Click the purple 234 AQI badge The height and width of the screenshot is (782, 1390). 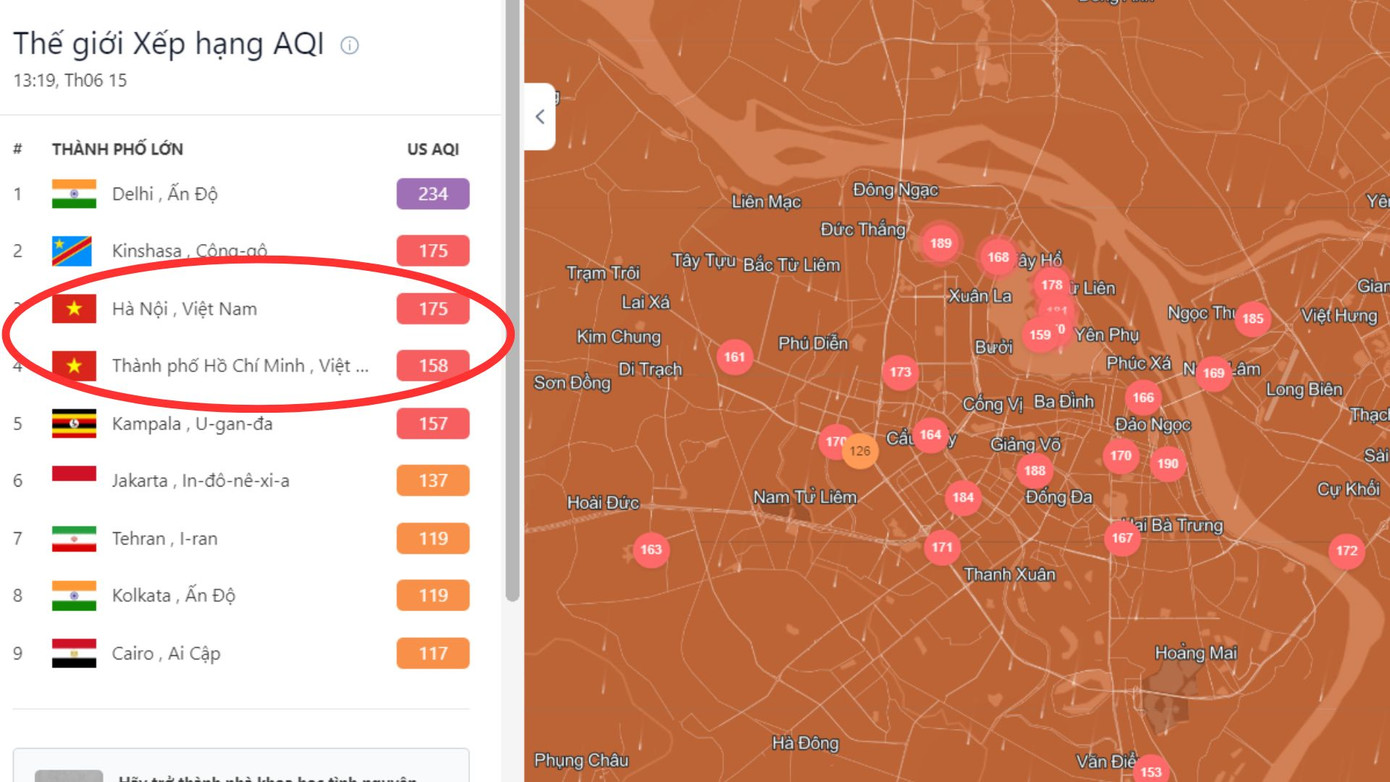point(432,194)
